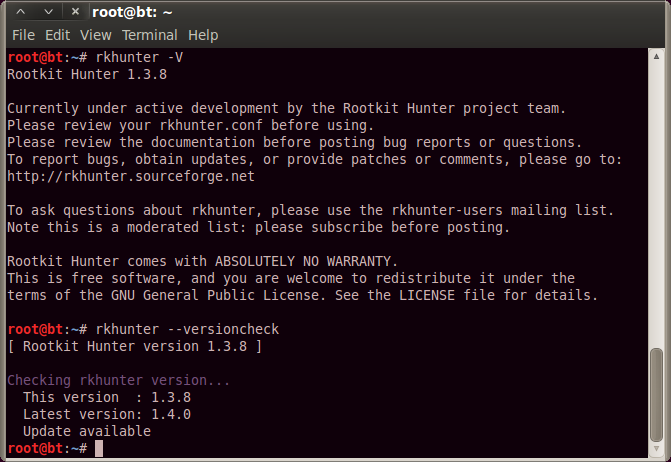Click the 'Checking rkhunter version...' line

click(x=119, y=380)
